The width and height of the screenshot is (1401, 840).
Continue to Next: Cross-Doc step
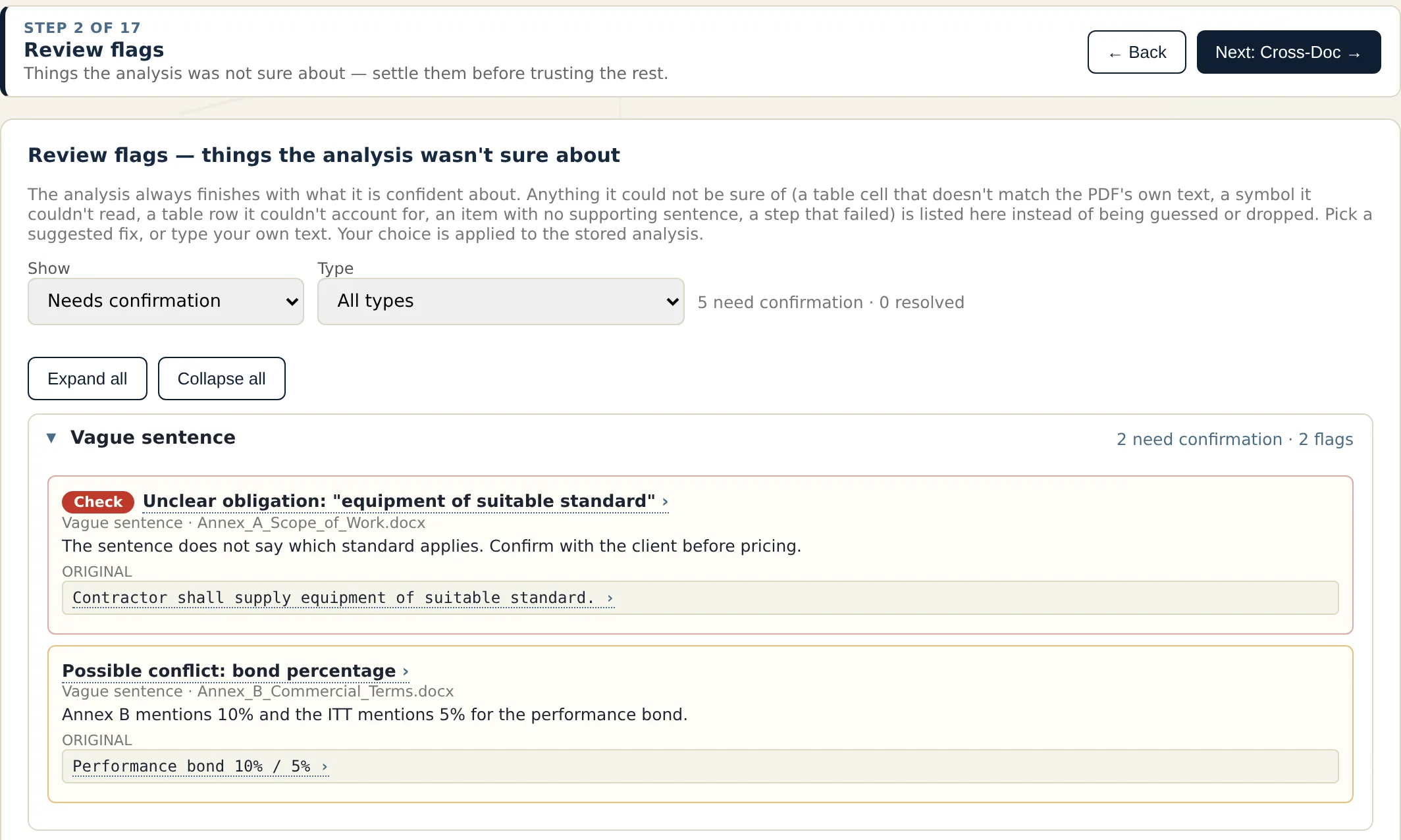[x=1288, y=52]
